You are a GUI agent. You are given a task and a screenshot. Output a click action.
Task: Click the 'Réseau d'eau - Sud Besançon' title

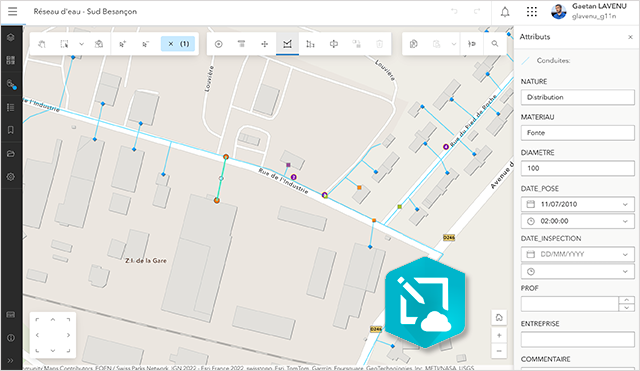click(x=85, y=11)
